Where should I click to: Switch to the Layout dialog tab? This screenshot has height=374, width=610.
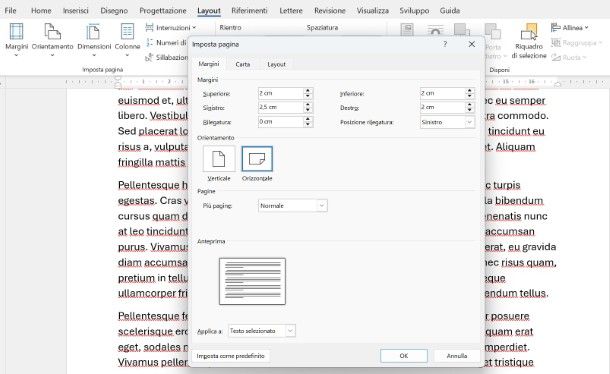(x=276, y=64)
